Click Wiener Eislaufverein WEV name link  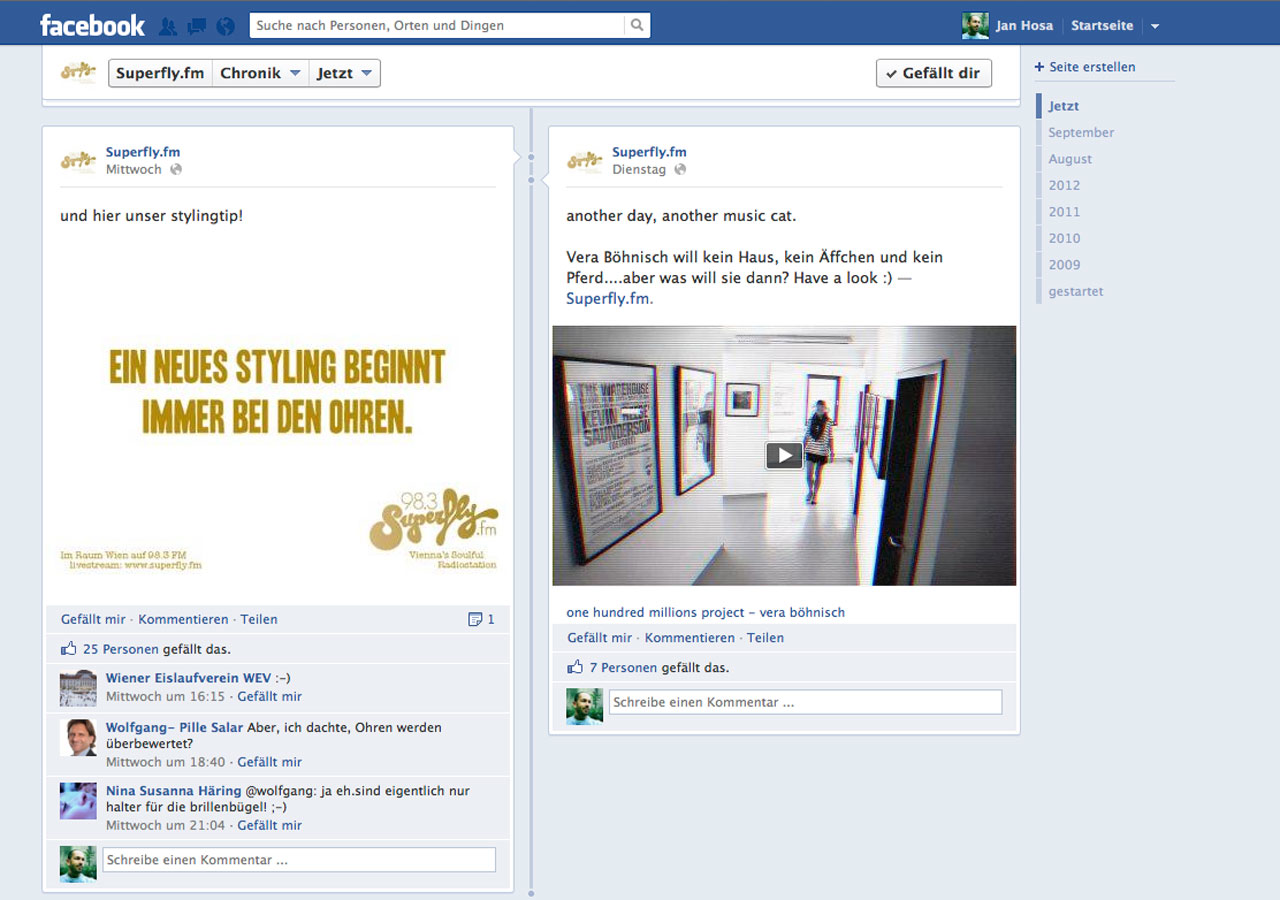188,678
